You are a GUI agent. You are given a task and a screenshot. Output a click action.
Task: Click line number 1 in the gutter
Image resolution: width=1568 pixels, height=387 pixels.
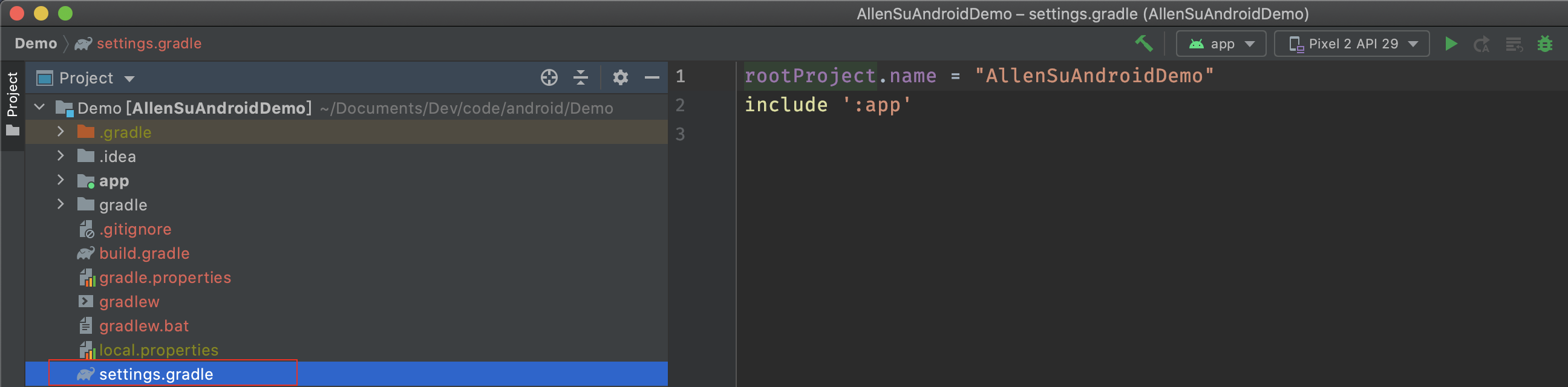[681, 77]
